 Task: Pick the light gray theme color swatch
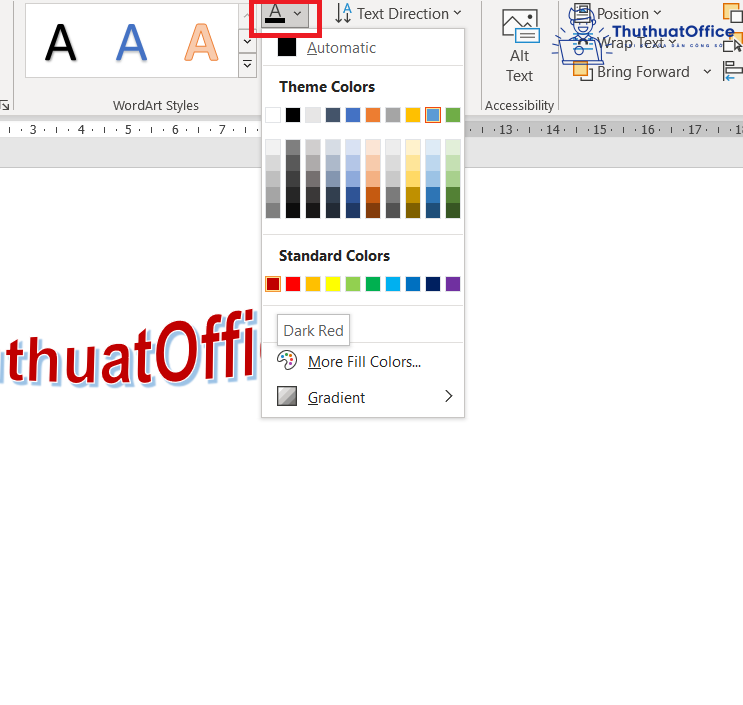pyautogui.click(x=313, y=115)
